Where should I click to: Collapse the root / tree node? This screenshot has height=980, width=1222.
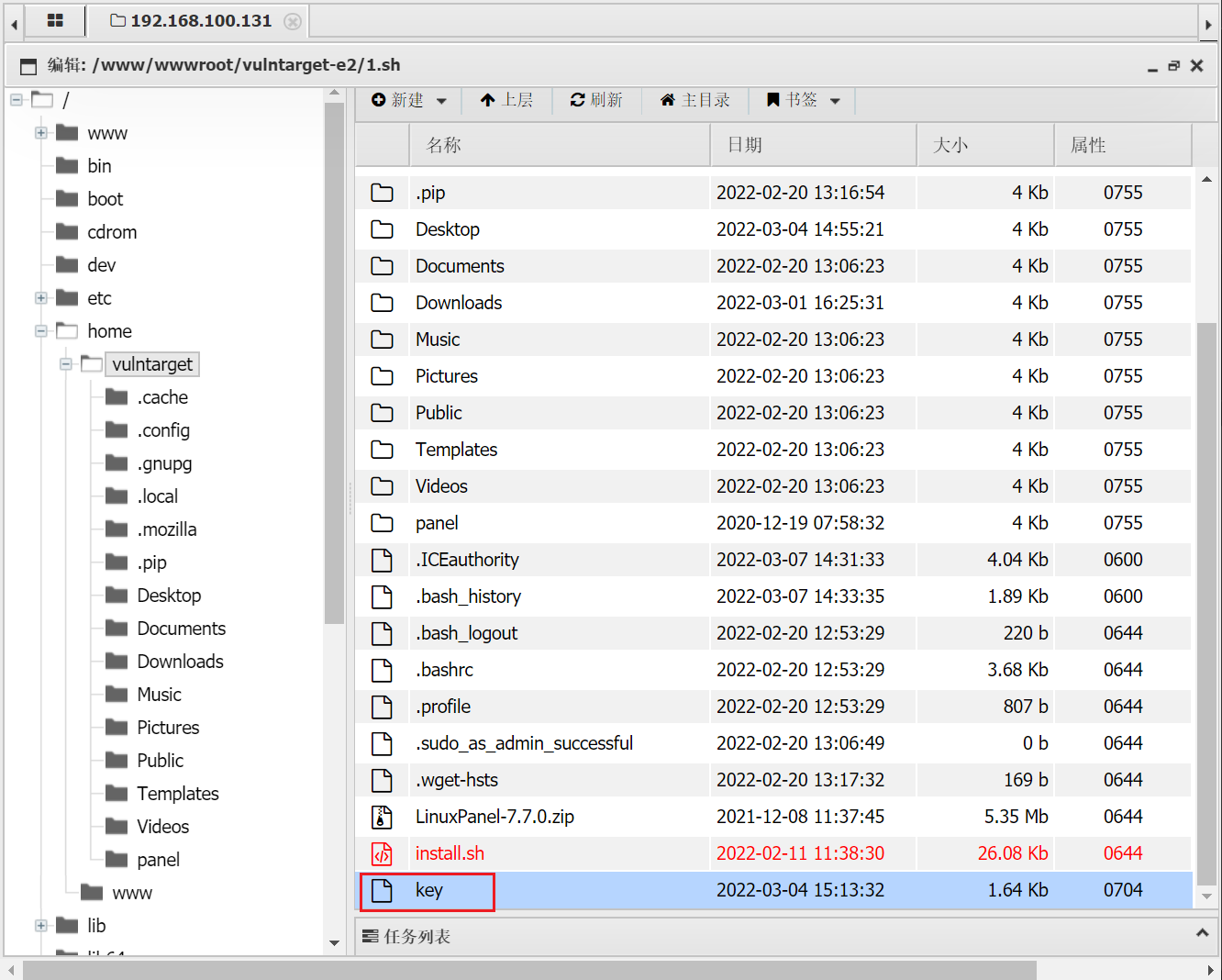click(x=17, y=99)
